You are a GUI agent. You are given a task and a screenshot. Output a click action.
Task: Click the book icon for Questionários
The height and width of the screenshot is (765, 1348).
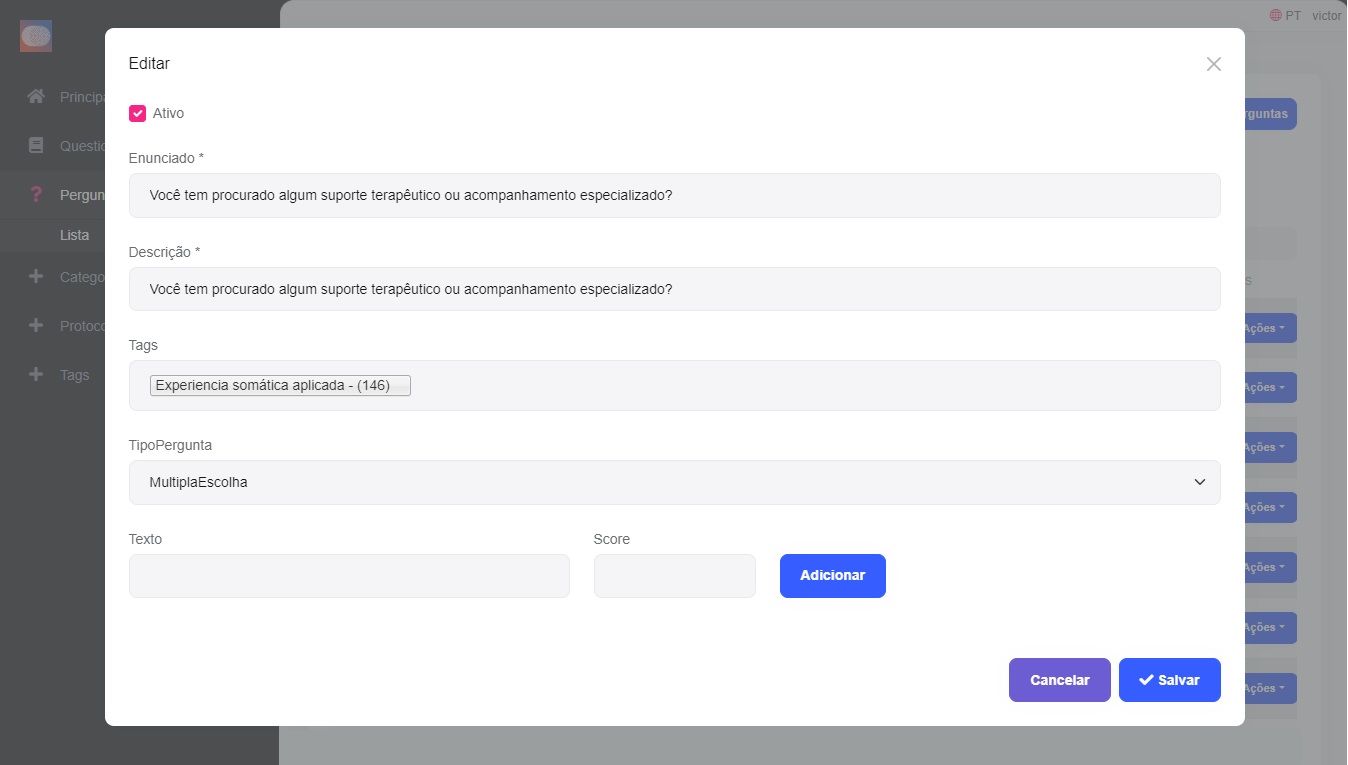tap(36, 146)
